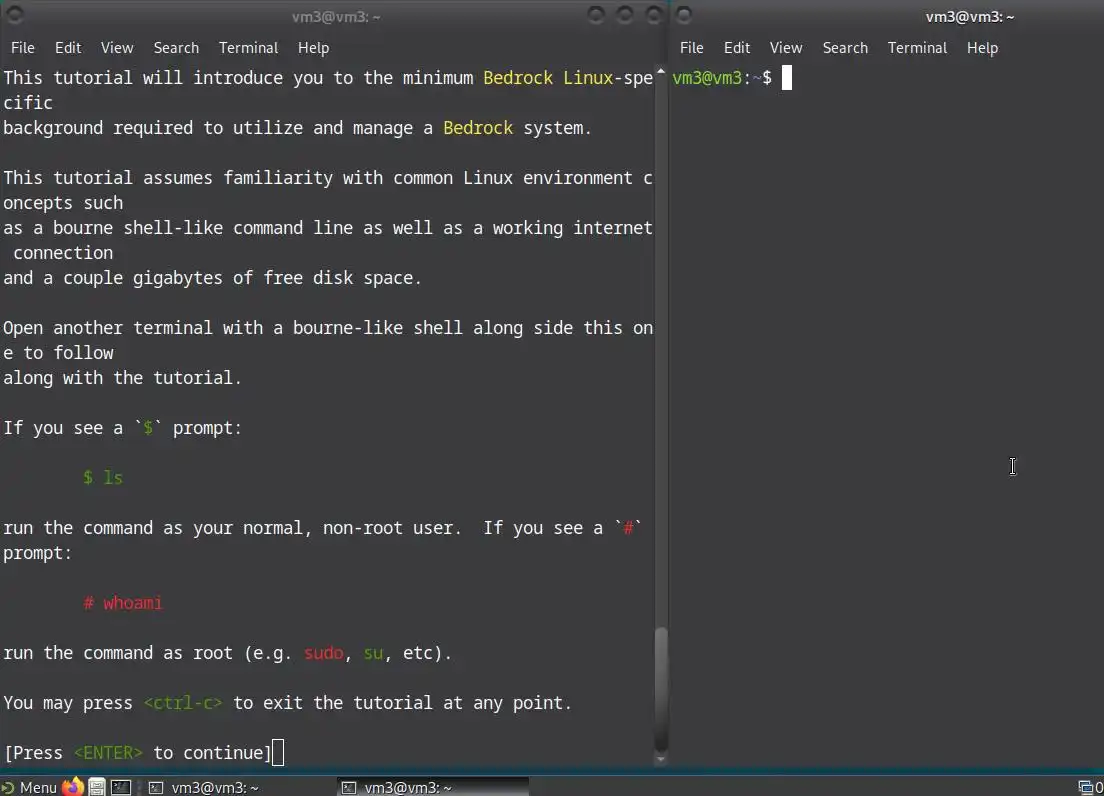Open window menu button of left terminal
The height and width of the screenshot is (796, 1104).
pyautogui.click(x=15, y=15)
